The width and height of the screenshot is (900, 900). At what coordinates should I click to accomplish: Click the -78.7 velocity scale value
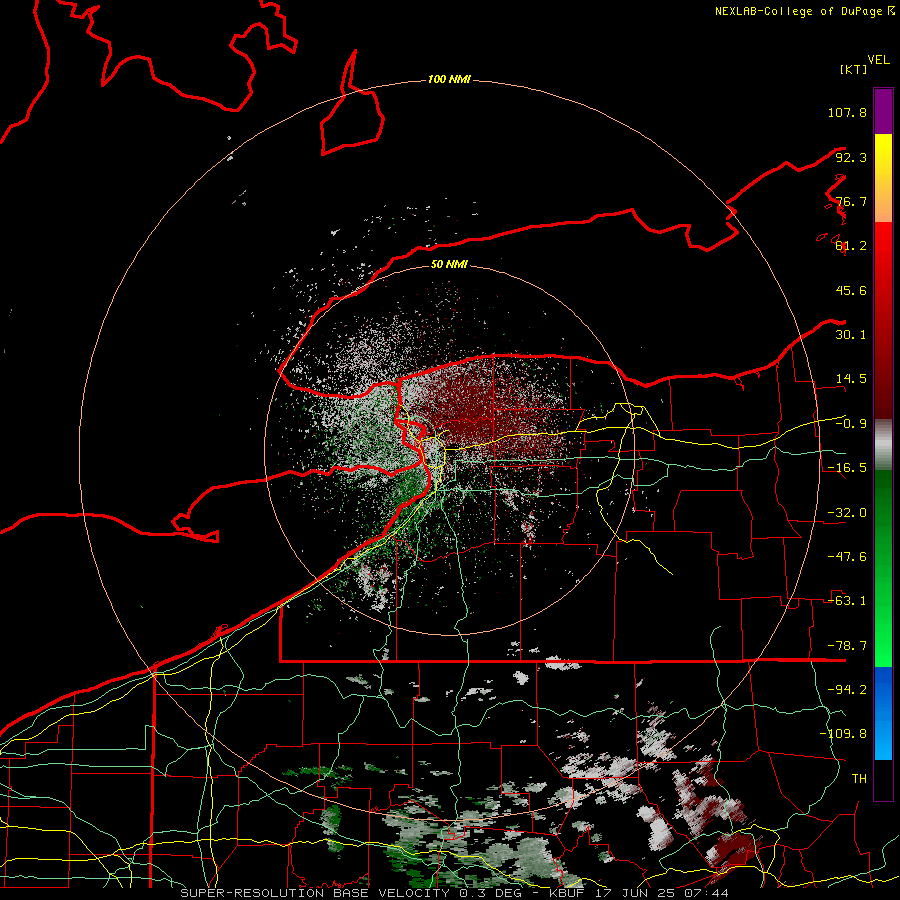(x=847, y=646)
